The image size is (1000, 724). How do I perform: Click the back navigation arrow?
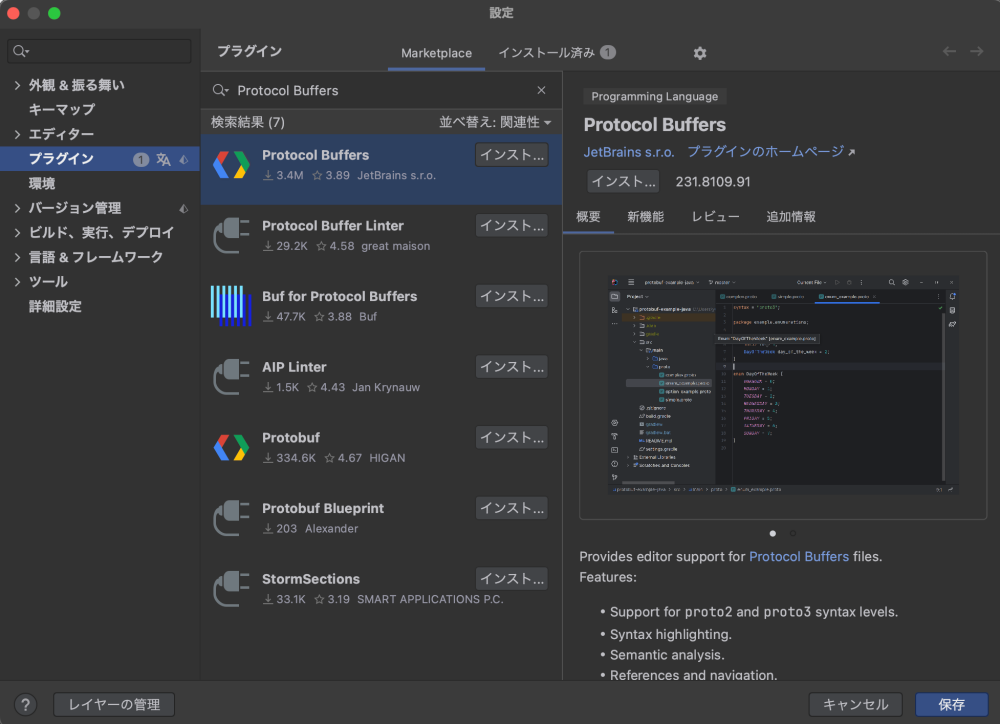point(949,51)
